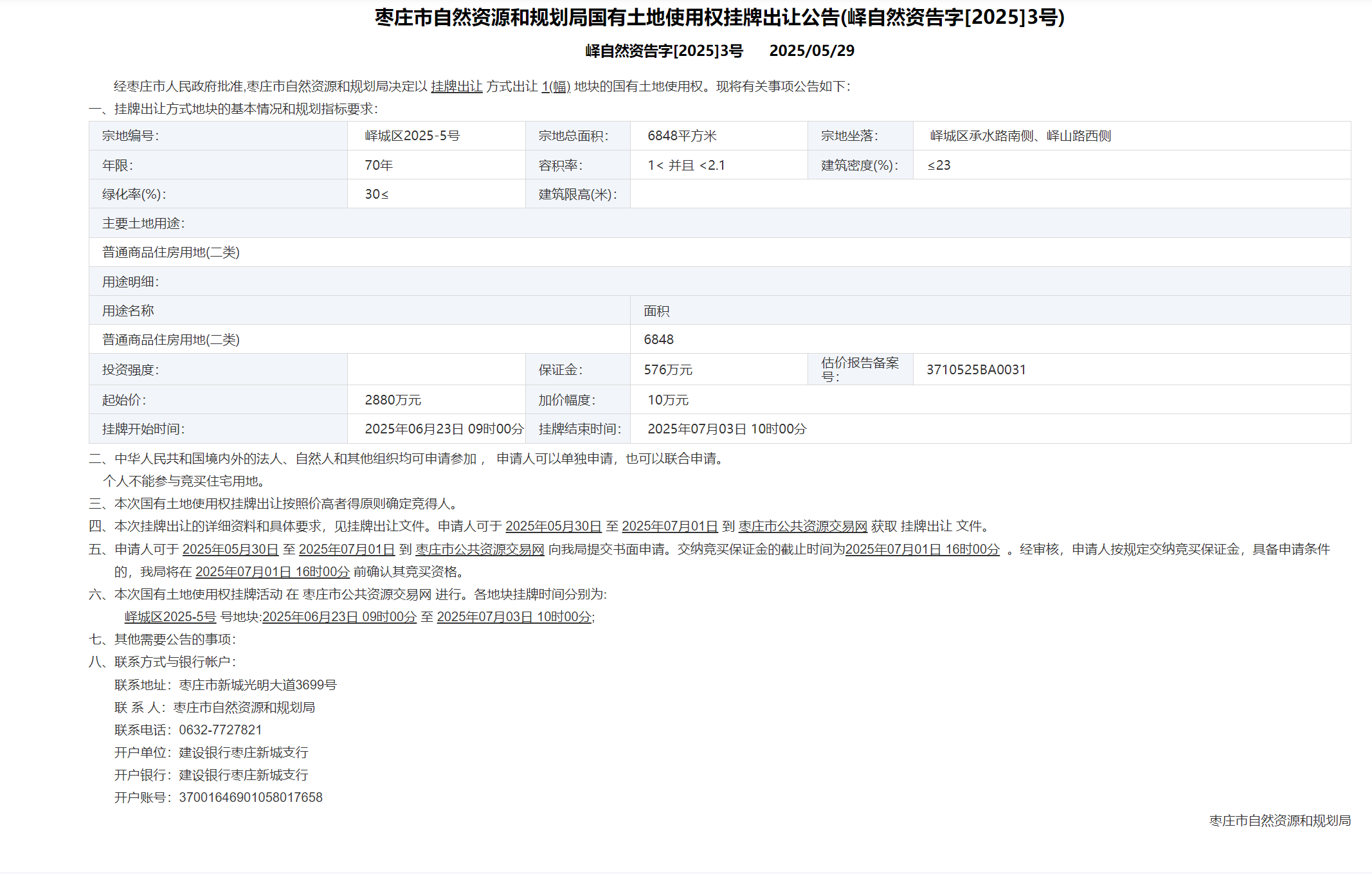Click the 主要土地用途 header row
1372x881 pixels.
tap(720, 223)
